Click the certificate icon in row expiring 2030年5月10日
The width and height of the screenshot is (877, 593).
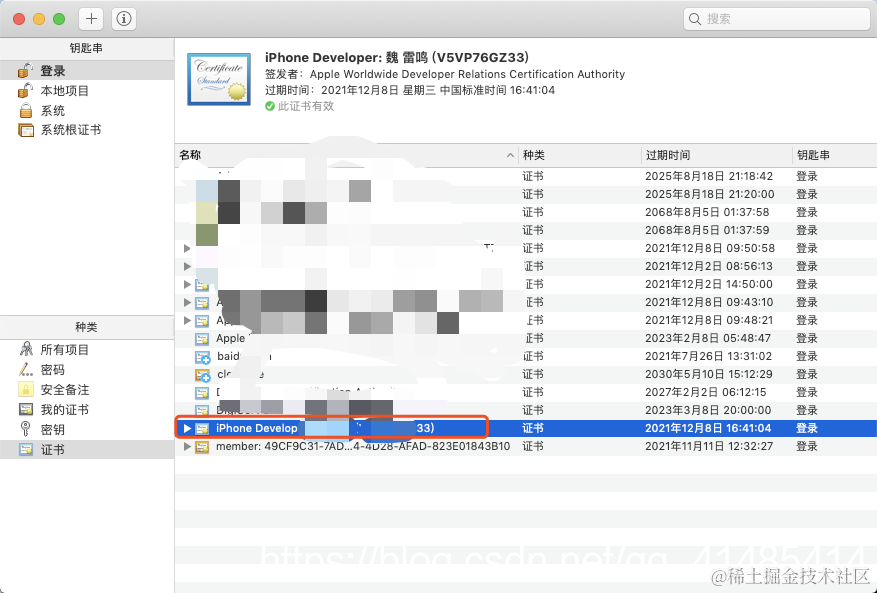pyautogui.click(x=202, y=375)
